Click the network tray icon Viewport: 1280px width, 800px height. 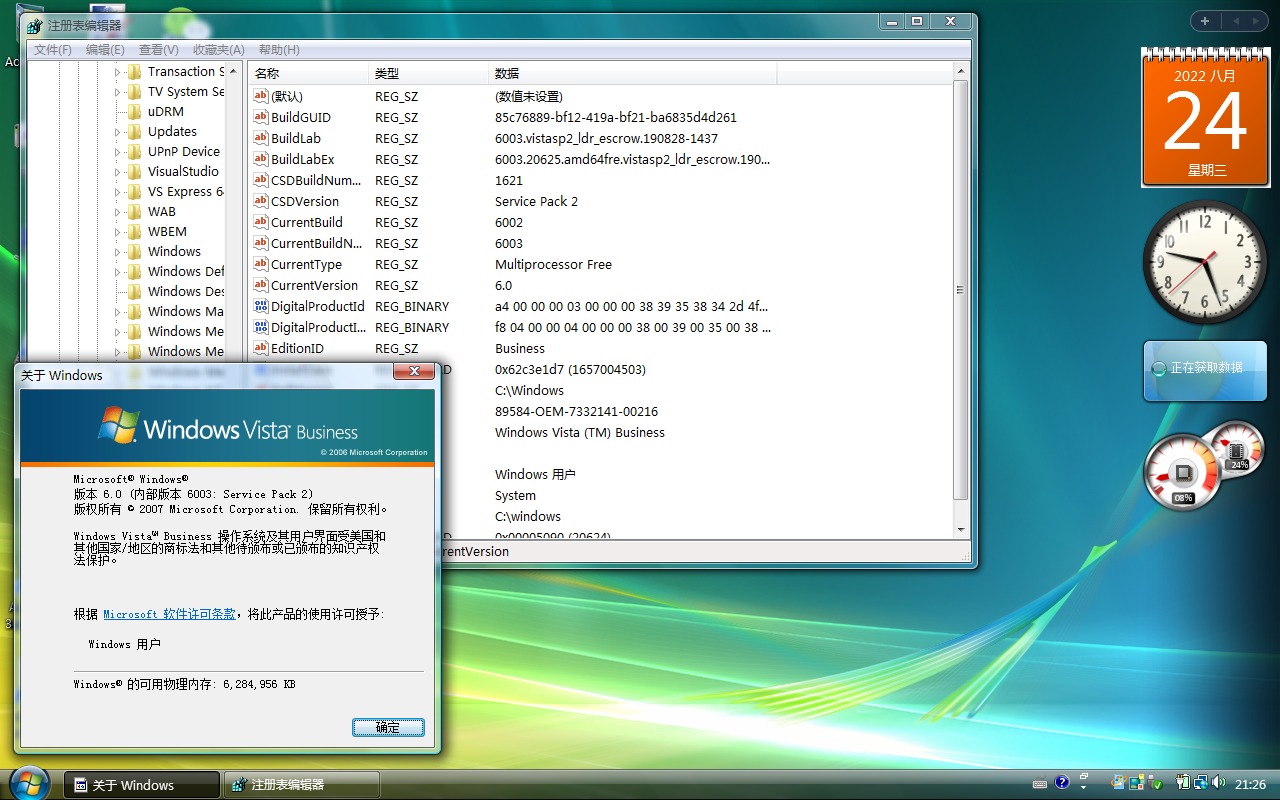tap(1199, 784)
